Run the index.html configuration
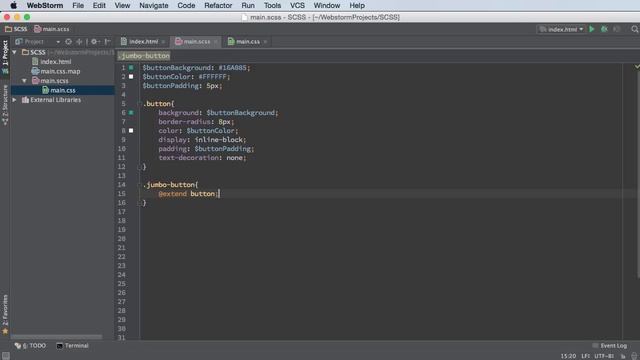The image size is (640, 360). [x=591, y=29]
